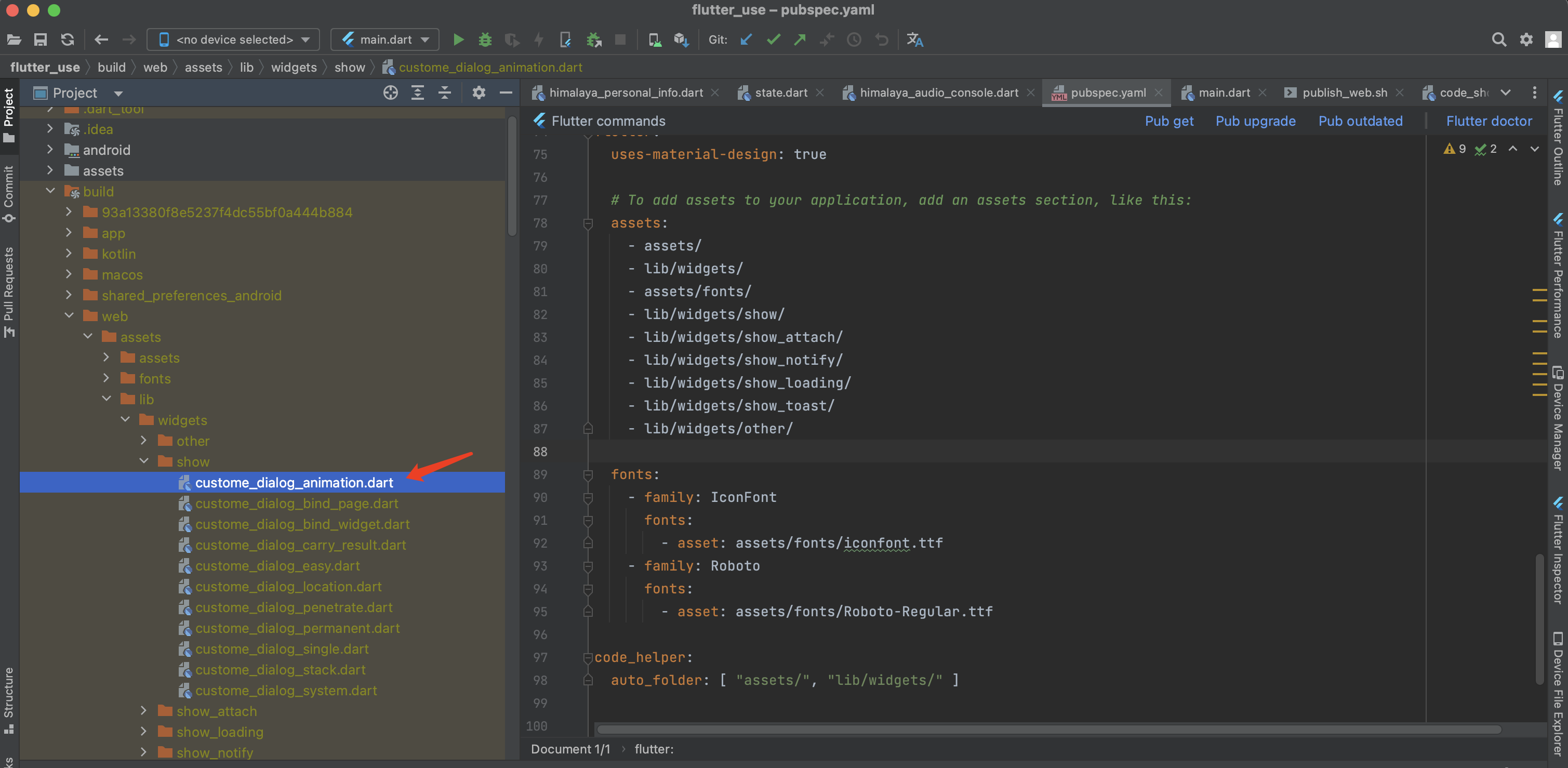Click Git update project arrow
The width and height of the screenshot is (1568, 768).
click(x=746, y=39)
